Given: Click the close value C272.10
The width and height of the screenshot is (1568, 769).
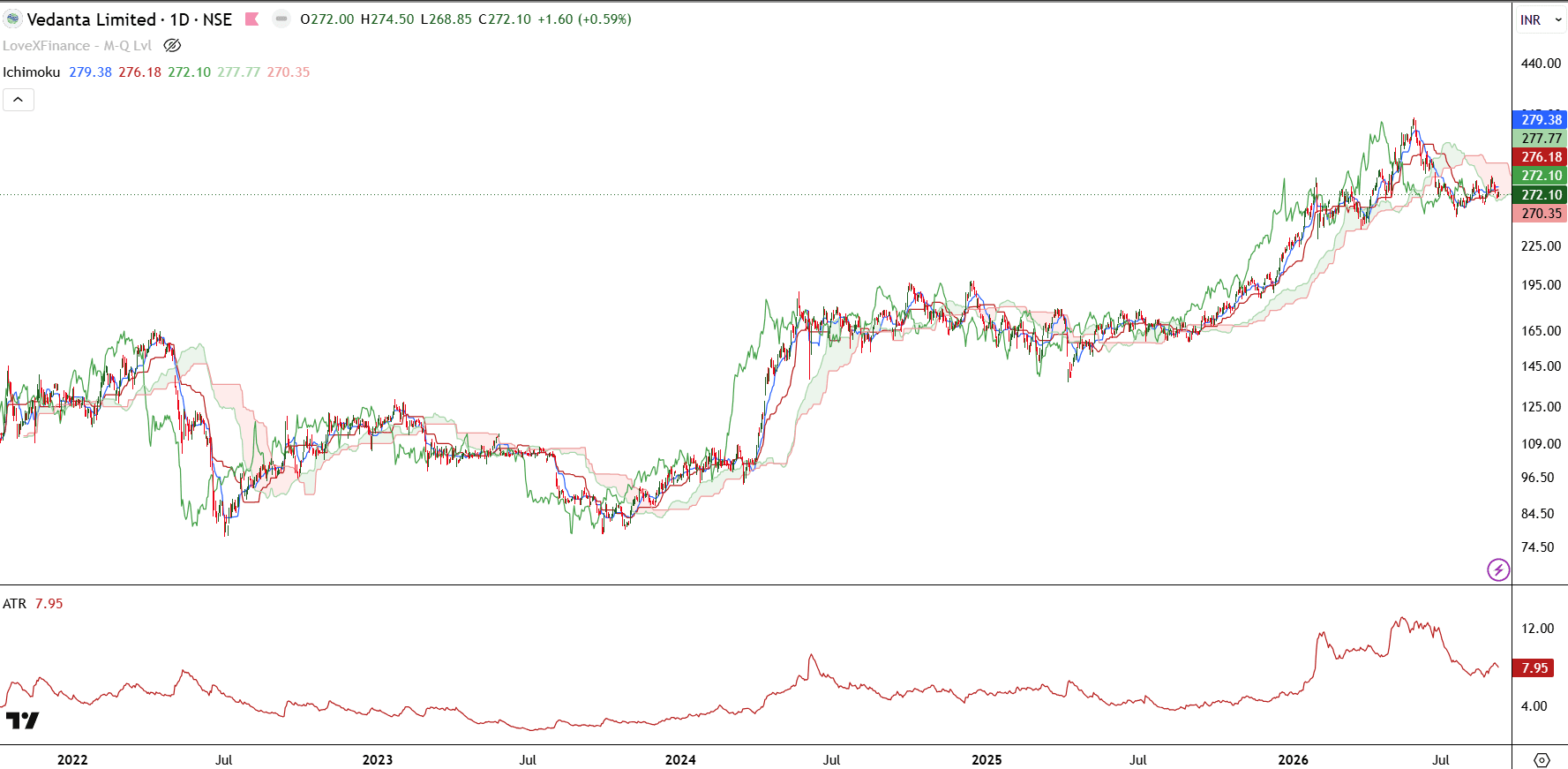Looking at the screenshot, I should [505, 19].
